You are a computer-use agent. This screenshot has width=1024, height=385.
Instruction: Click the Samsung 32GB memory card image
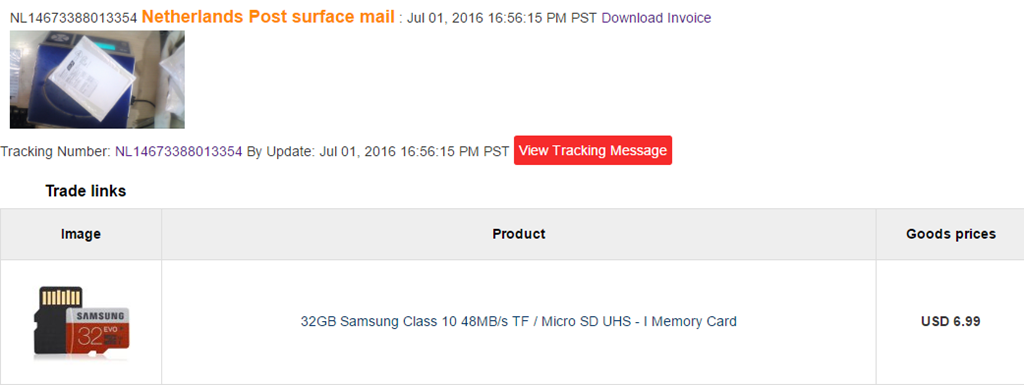(x=81, y=322)
